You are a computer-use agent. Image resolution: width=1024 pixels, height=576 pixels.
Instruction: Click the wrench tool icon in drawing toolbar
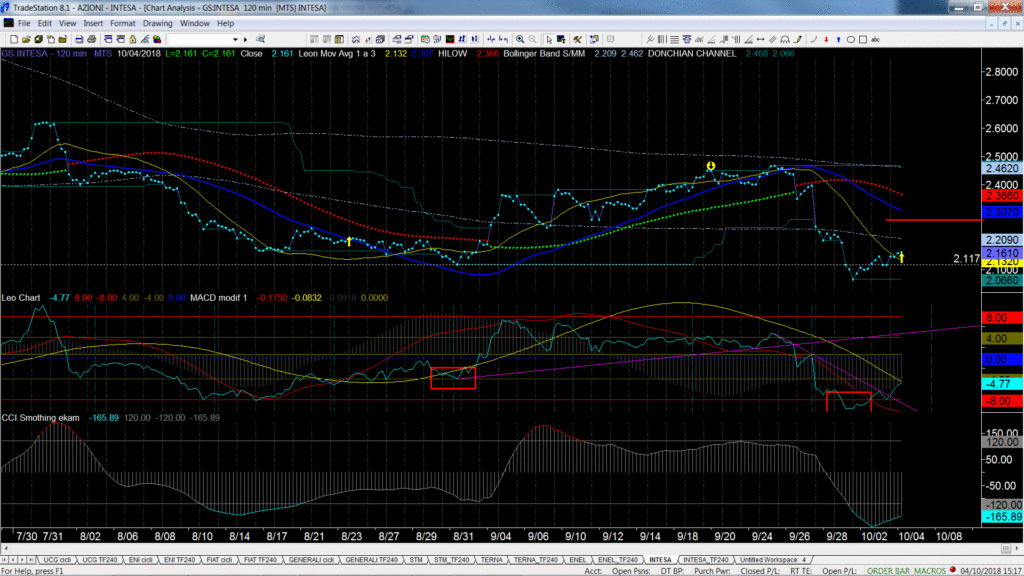pos(650,39)
